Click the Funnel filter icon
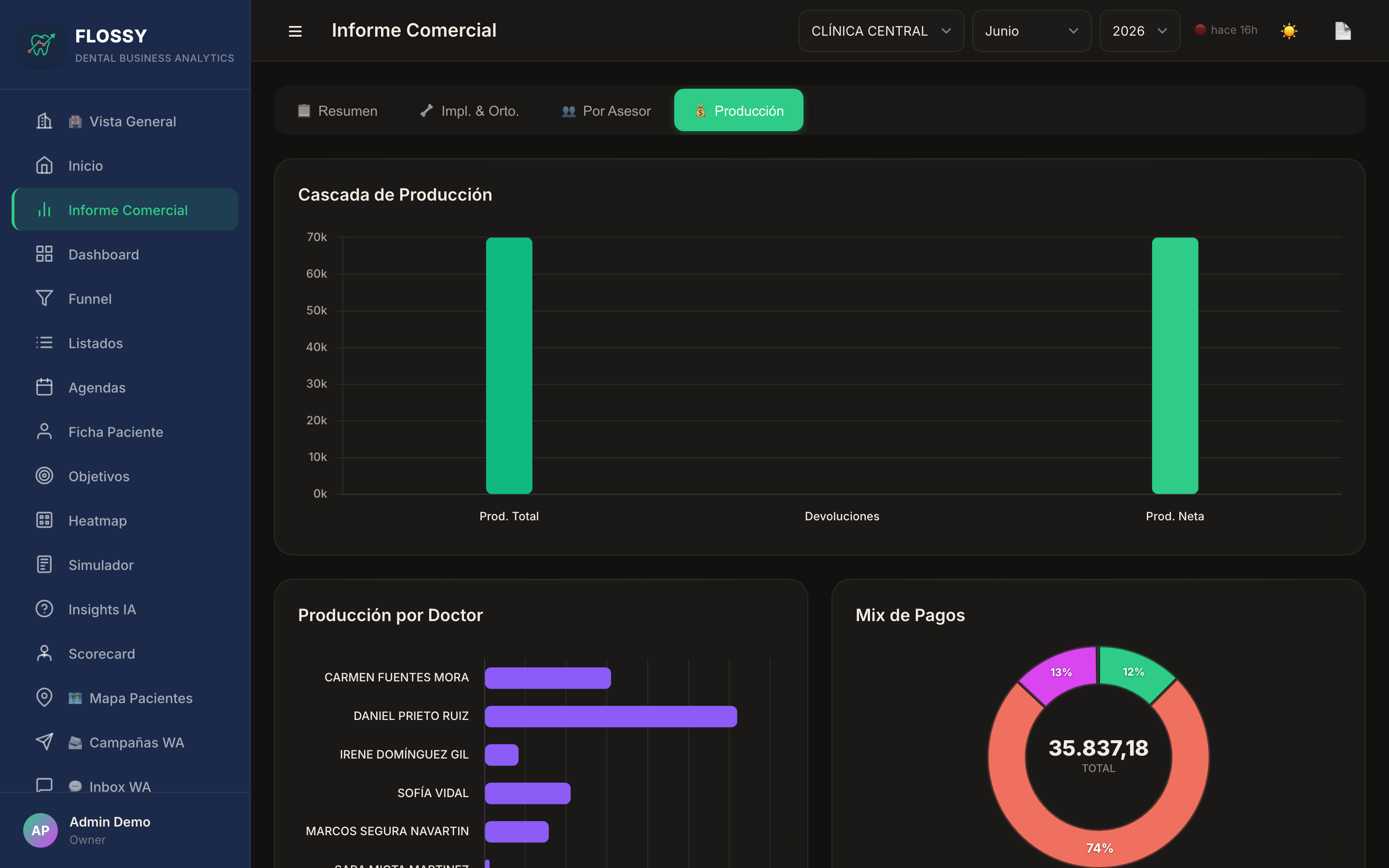The image size is (1389, 868). [44, 298]
